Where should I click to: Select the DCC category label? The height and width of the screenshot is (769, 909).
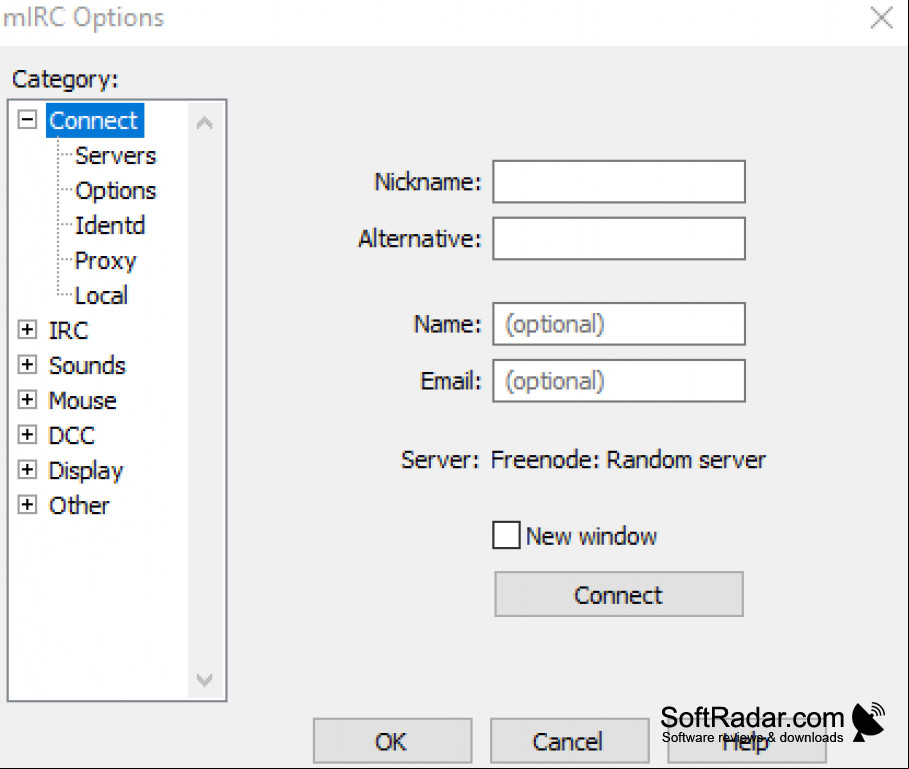coord(71,435)
